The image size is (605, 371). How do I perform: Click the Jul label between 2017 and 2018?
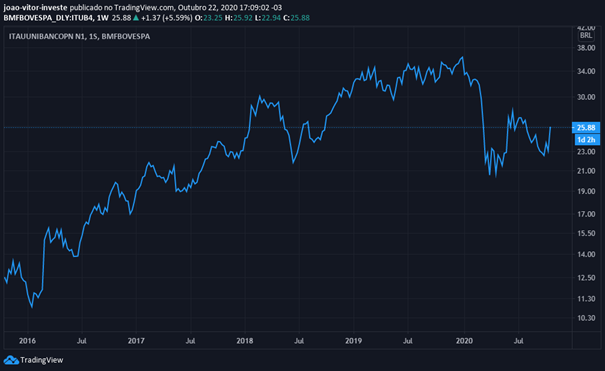pyautogui.click(x=190, y=341)
